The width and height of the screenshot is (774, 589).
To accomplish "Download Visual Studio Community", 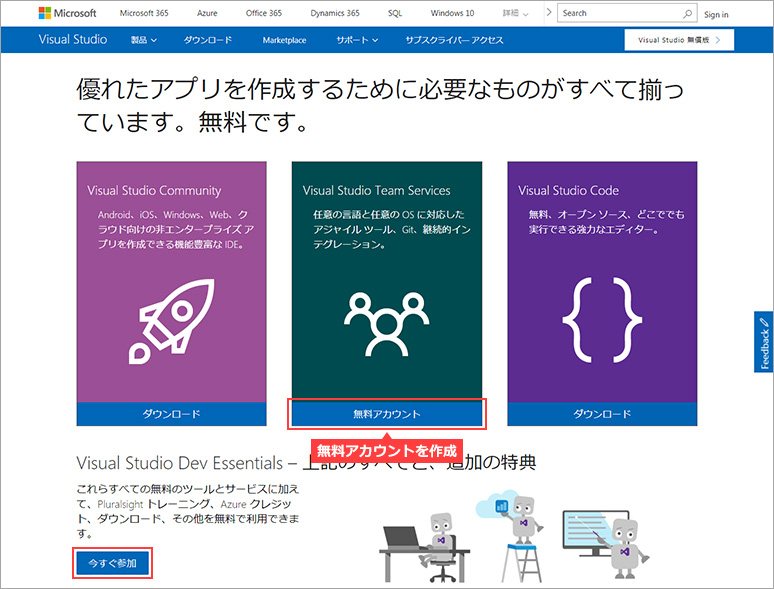I will coord(171,414).
